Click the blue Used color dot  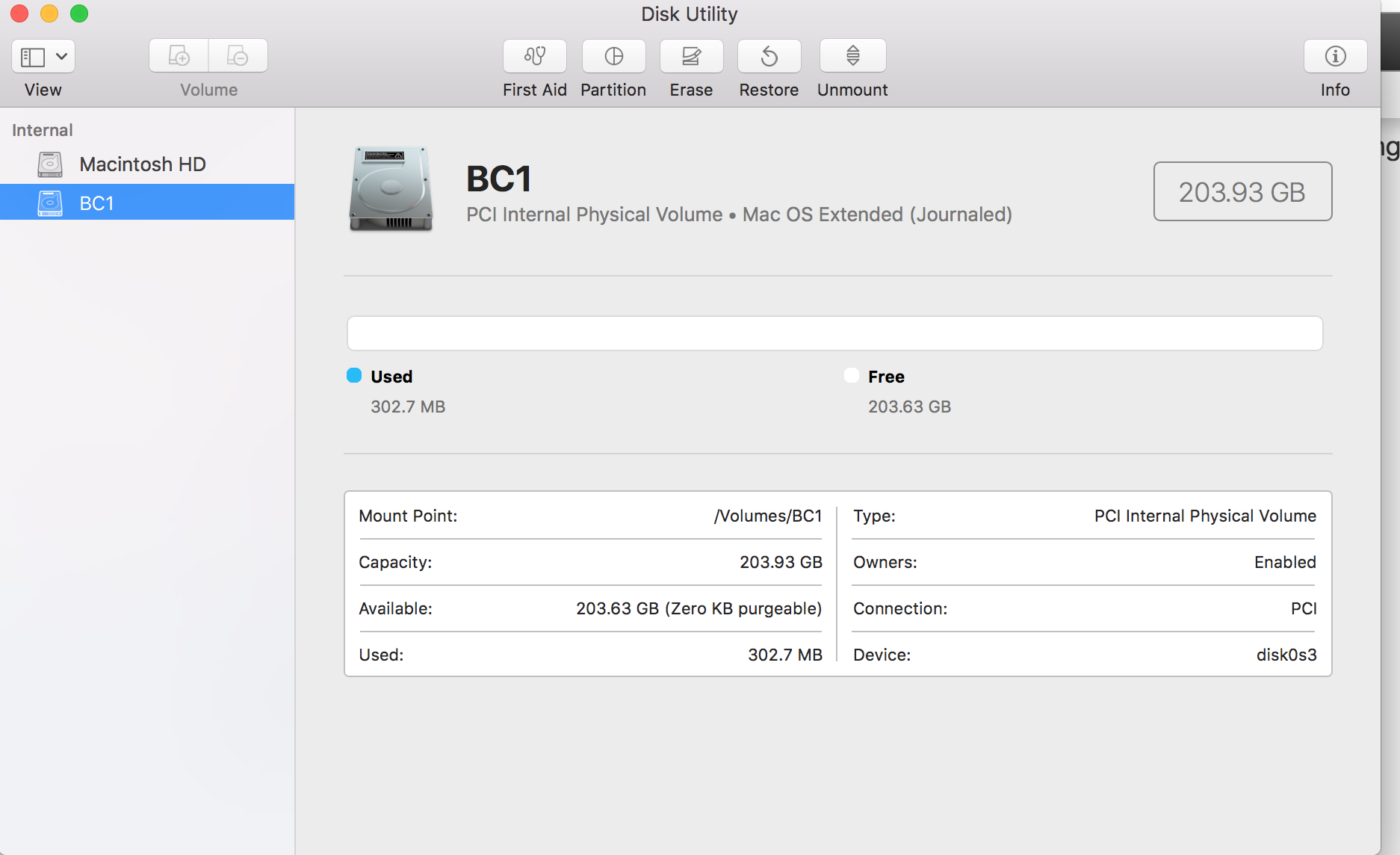click(354, 375)
